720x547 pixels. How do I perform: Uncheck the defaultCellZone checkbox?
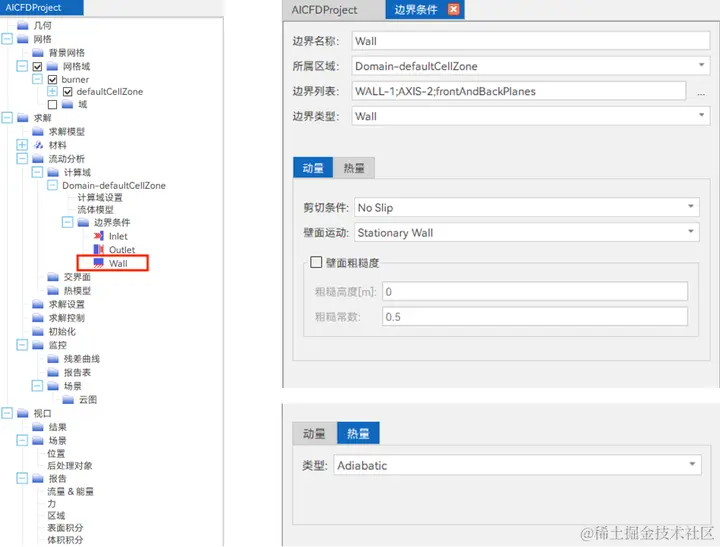click(68, 92)
